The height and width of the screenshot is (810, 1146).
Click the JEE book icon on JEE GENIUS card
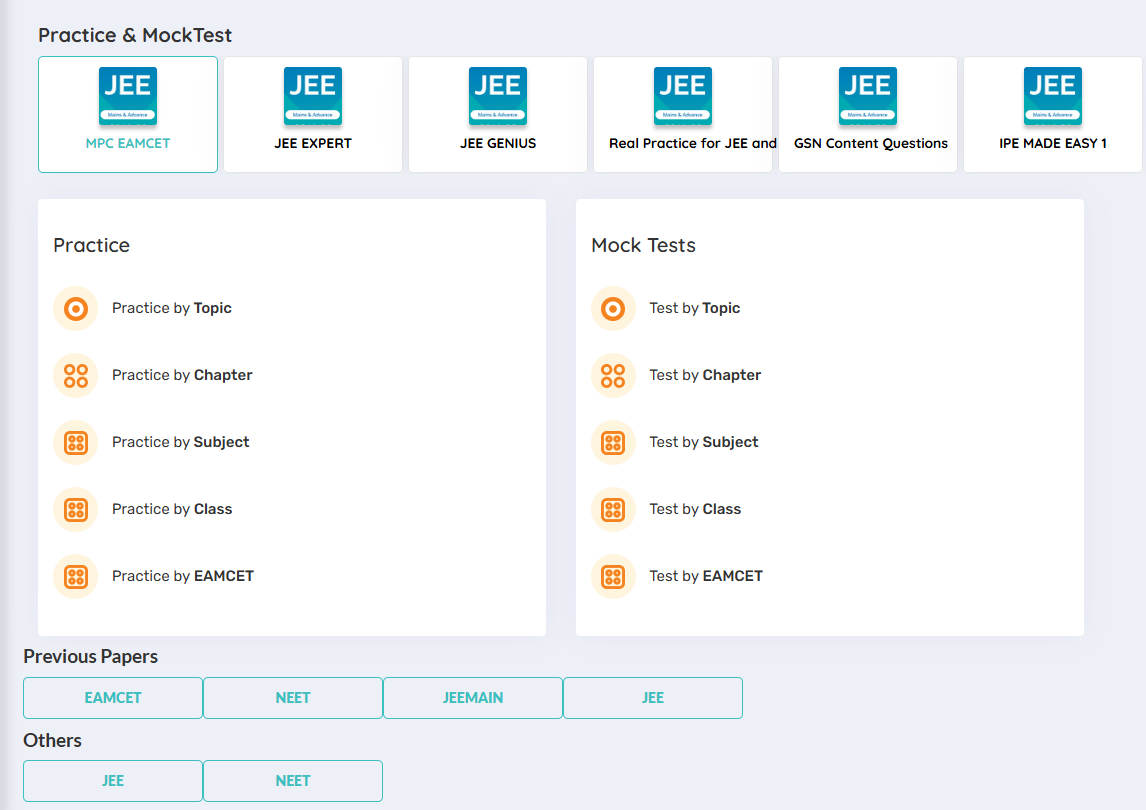point(498,96)
